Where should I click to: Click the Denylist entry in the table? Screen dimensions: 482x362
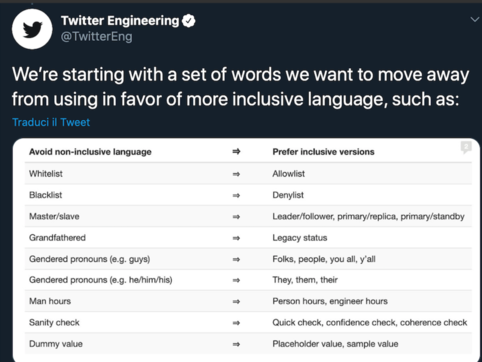pos(288,195)
